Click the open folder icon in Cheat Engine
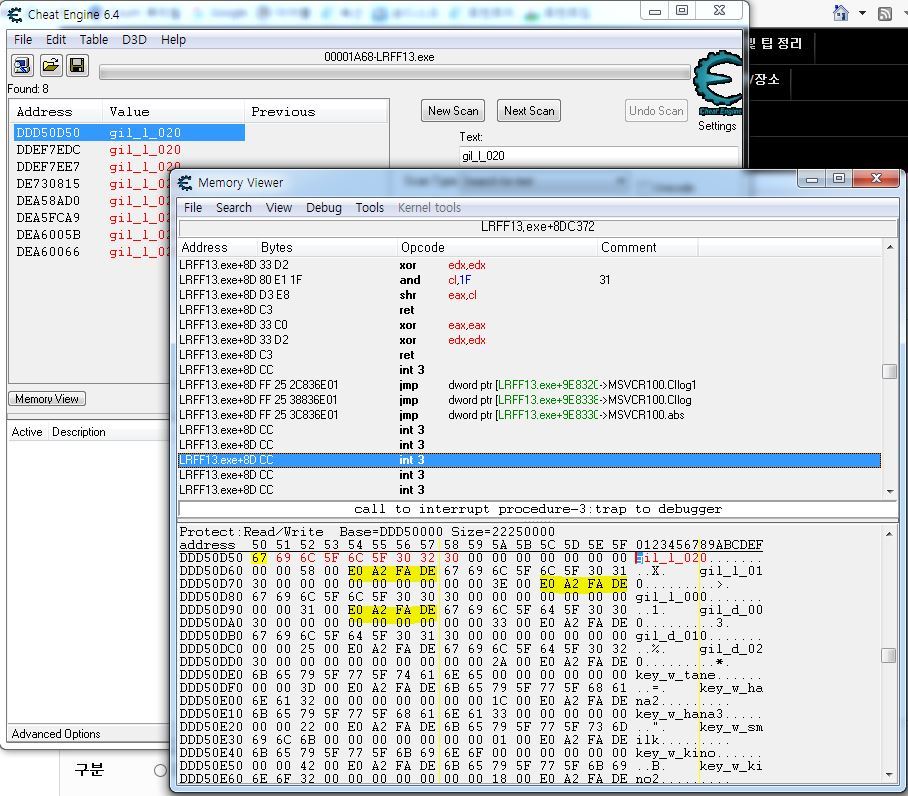This screenshot has height=796, width=908. (50, 65)
